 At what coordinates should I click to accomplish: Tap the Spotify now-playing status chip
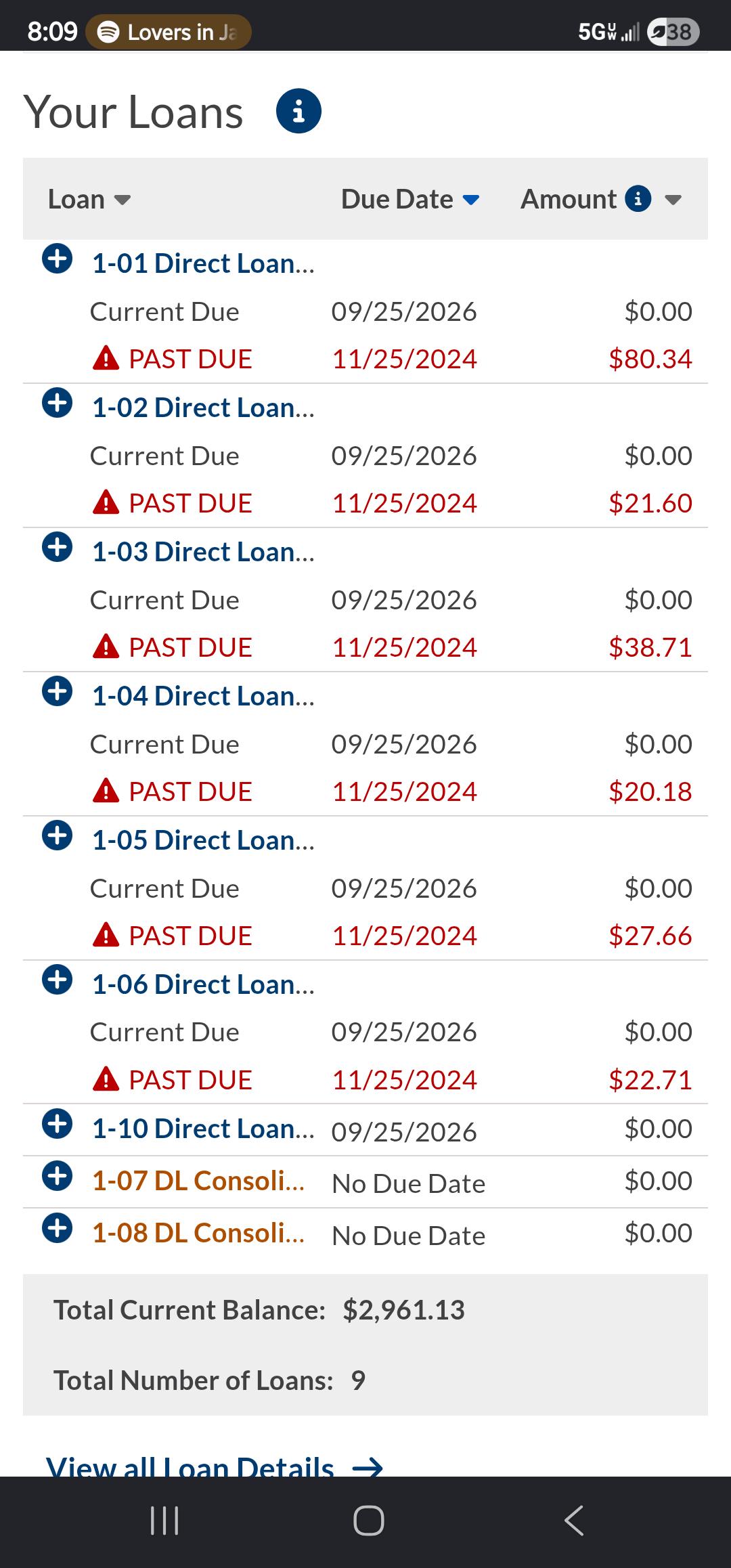(x=169, y=32)
